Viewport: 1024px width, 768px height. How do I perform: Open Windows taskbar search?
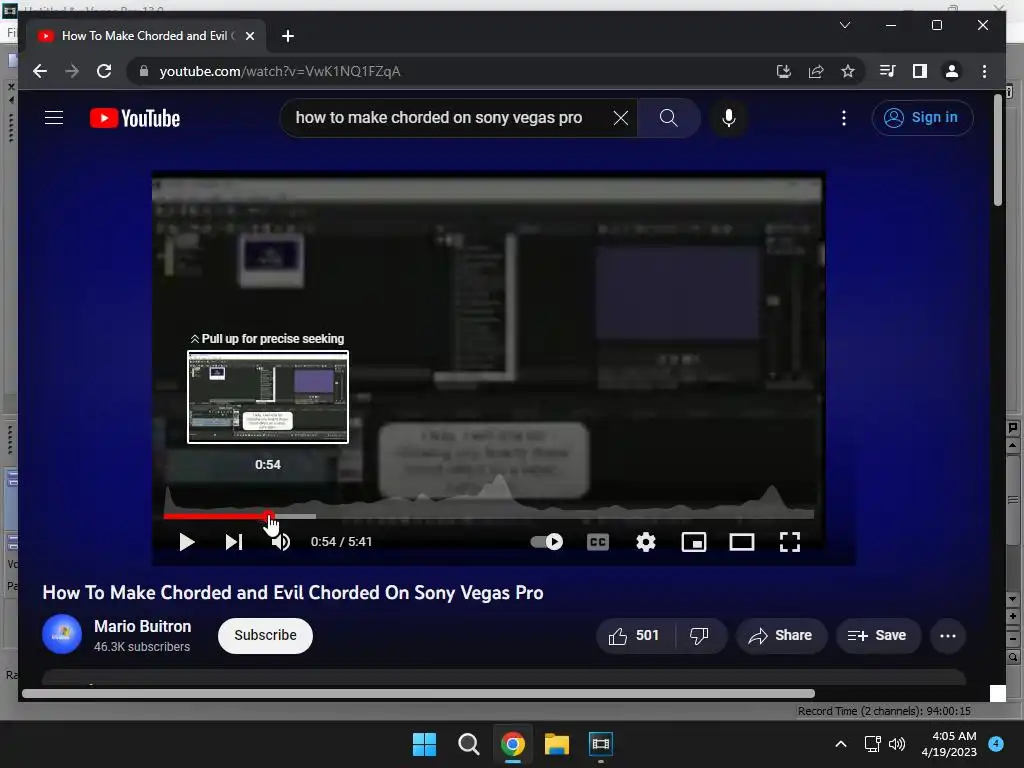click(x=468, y=744)
